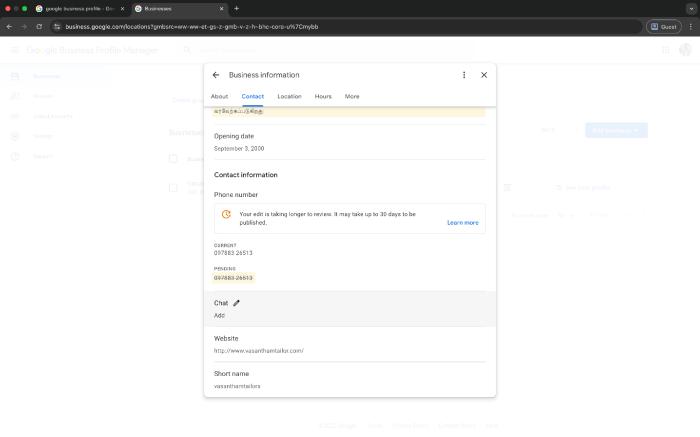Go back using the dialog's back arrow
The image size is (700, 437).
click(x=216, y=75)
